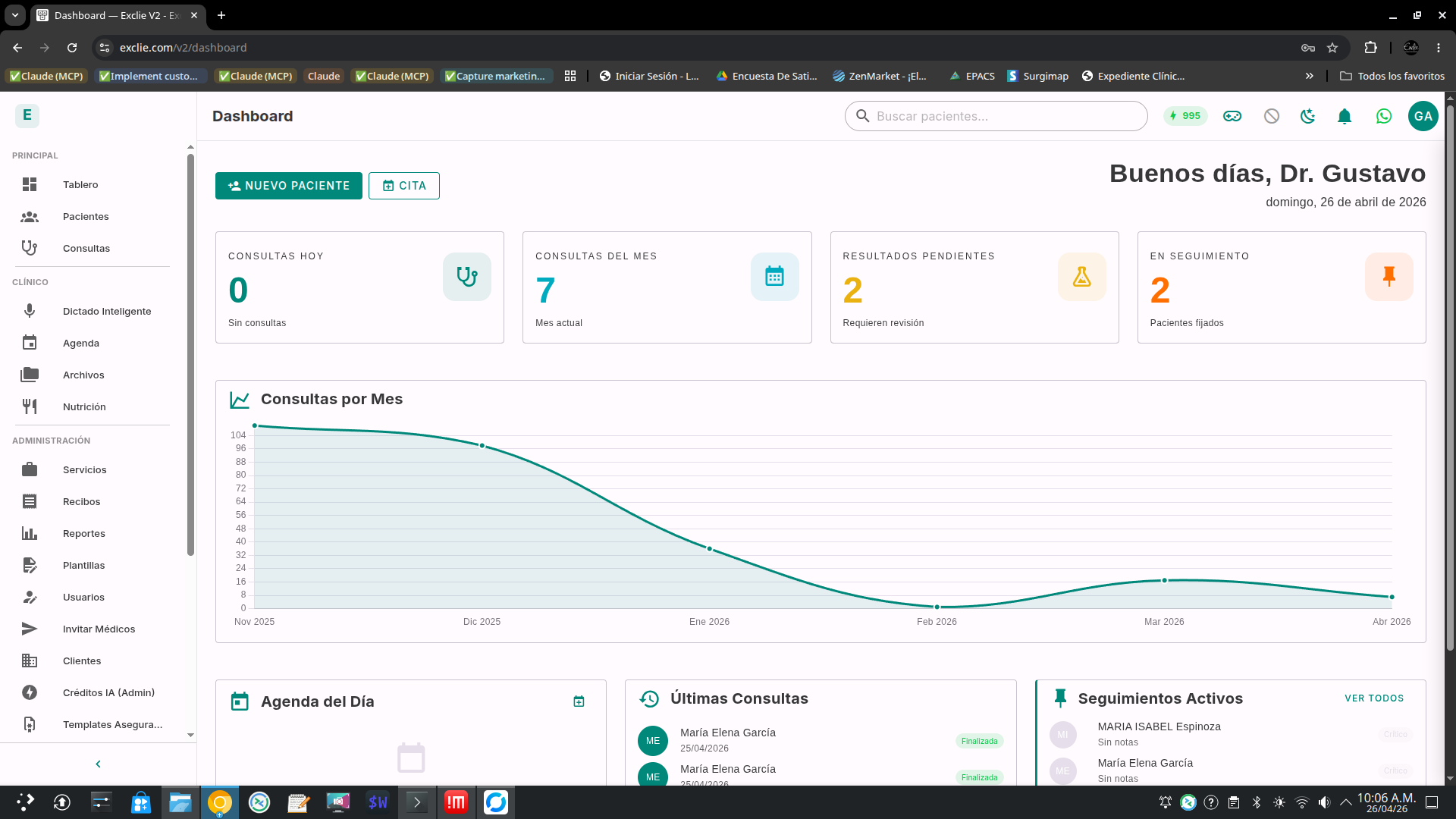Select the Consultas stethoscope icon in sidebar

[29, 248]
